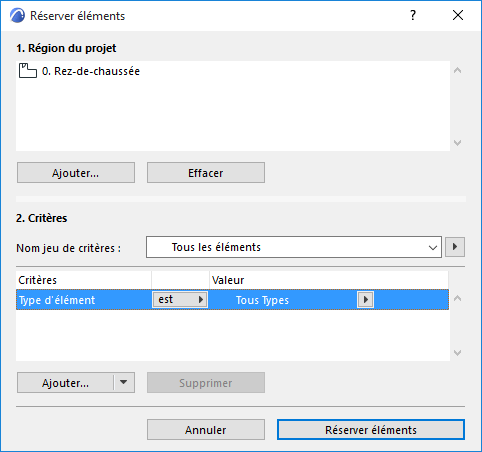Click the Effacer button
The image size is (482, 452).
tap(206, 173)
